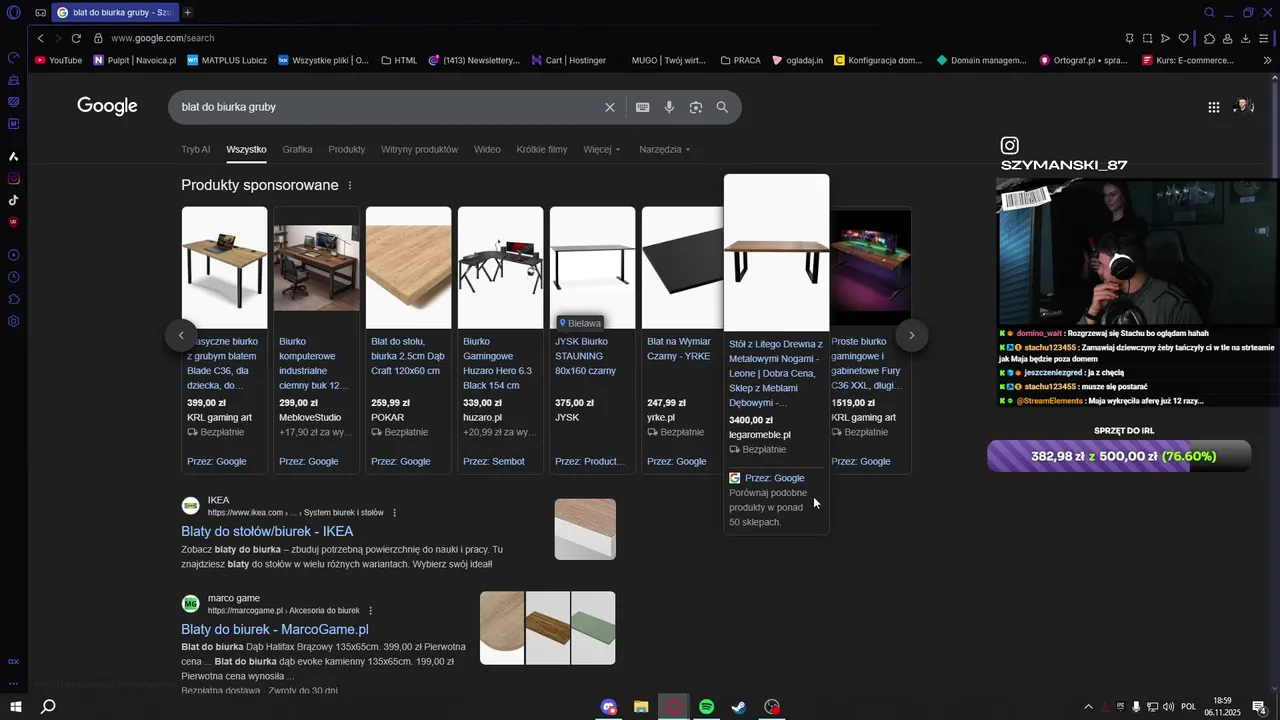This screenshot has height=720, width=1280.
Task: Click the page vertical scrollbar
Action: pos(1275,380)
